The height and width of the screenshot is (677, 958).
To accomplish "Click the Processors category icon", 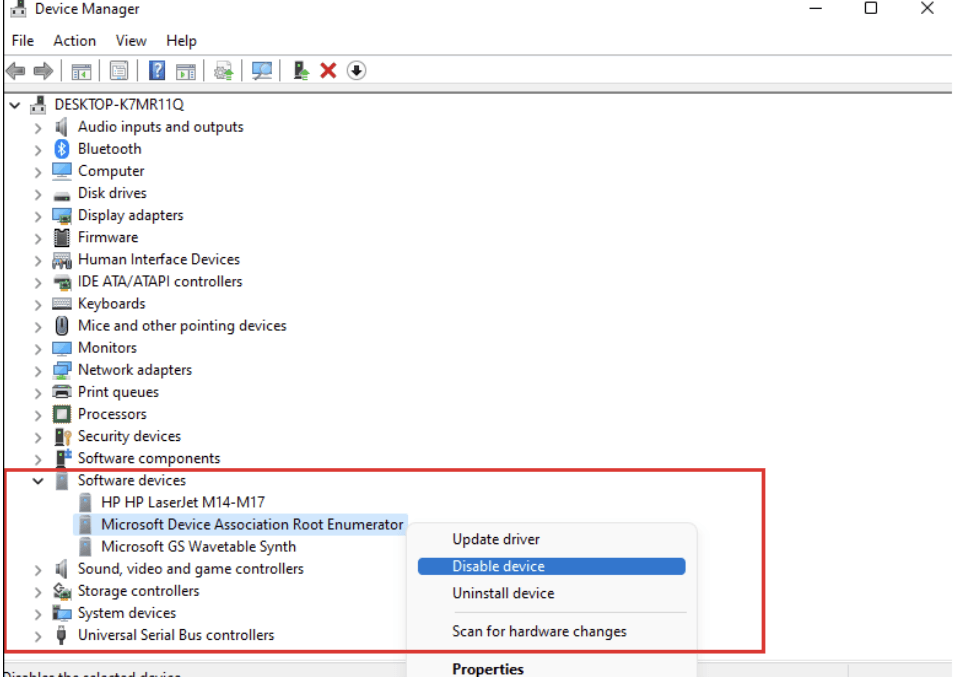I will tap(62, 414).
